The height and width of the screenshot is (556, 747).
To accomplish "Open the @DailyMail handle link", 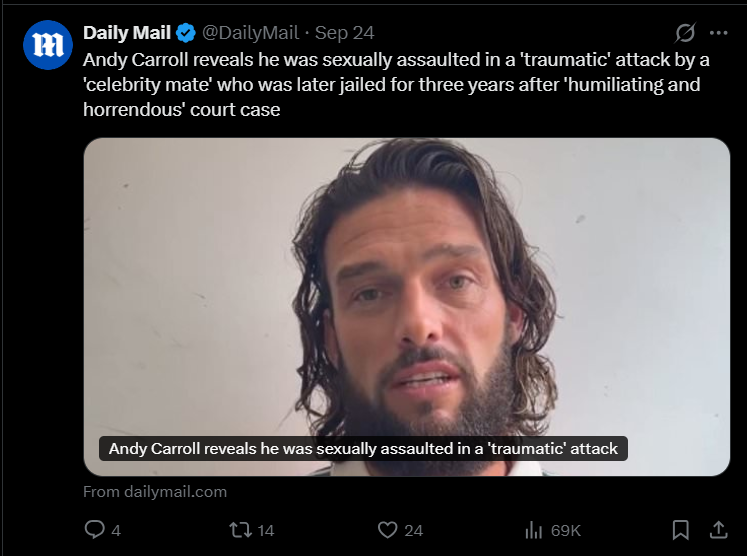I will [251, 33].
